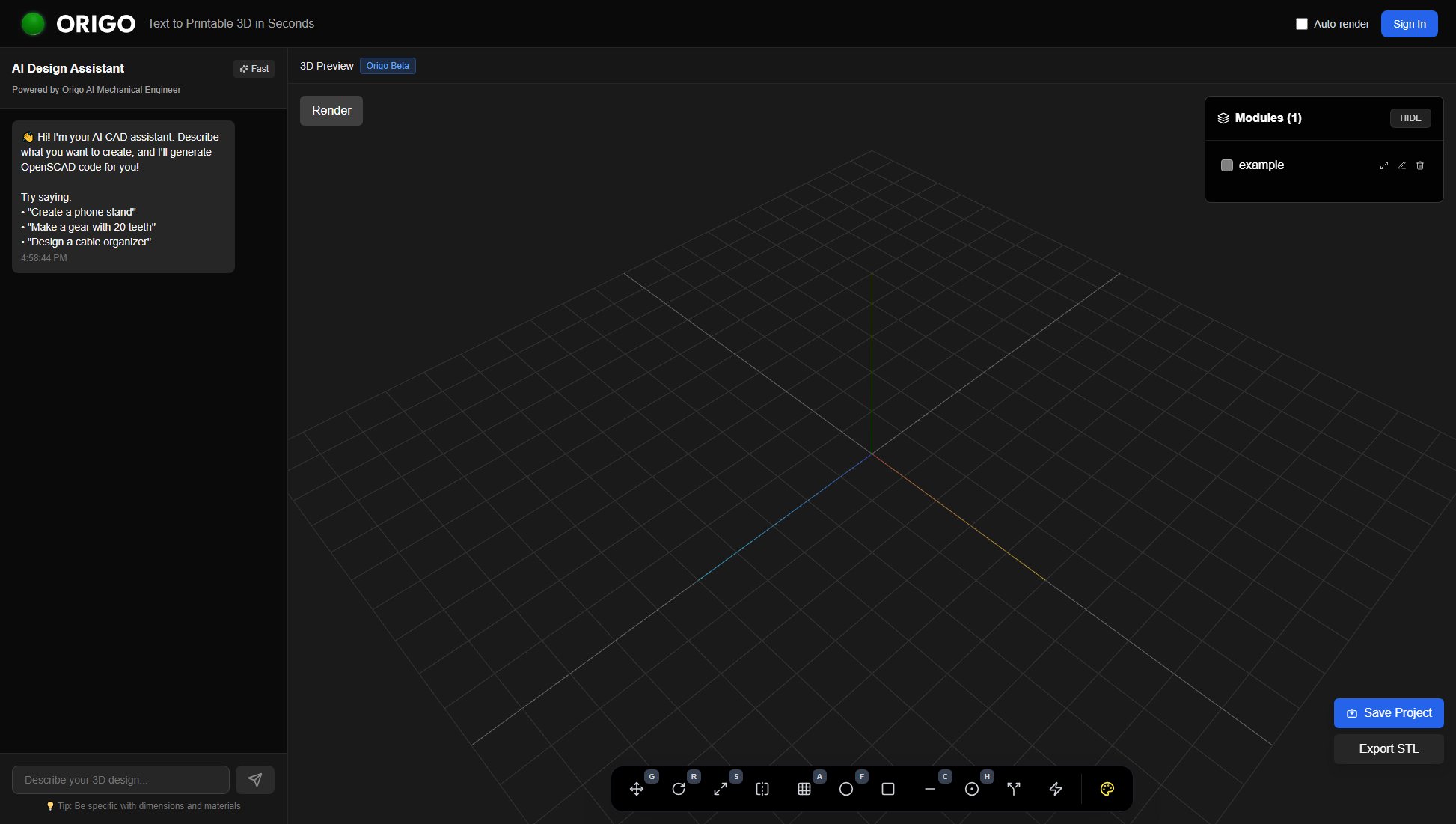Expand the example module to full view
This screenshot has height=824, width=1456.
[1383, 165]
